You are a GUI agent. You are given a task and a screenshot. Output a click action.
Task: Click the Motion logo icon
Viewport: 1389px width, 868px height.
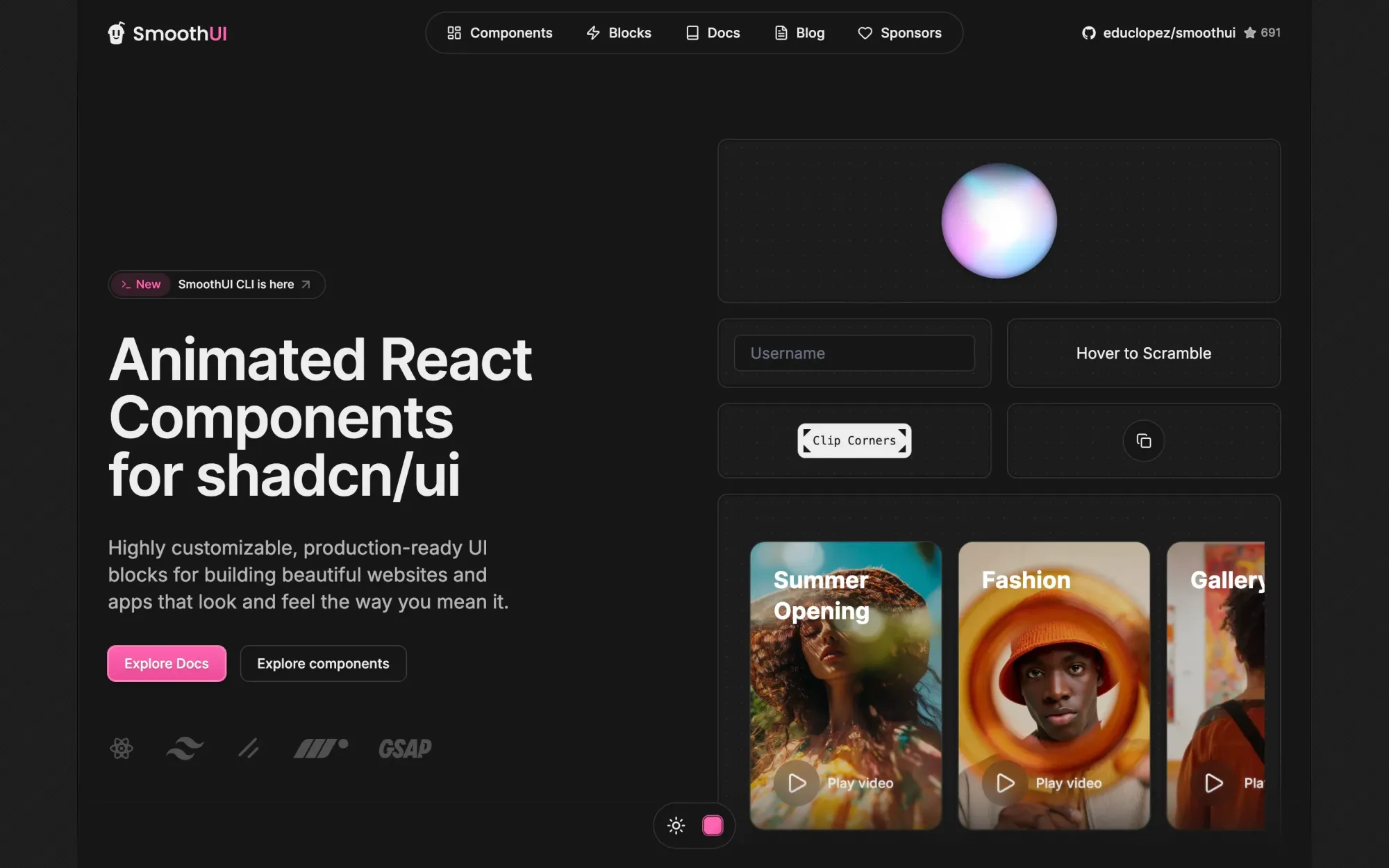tap(320, 748)
